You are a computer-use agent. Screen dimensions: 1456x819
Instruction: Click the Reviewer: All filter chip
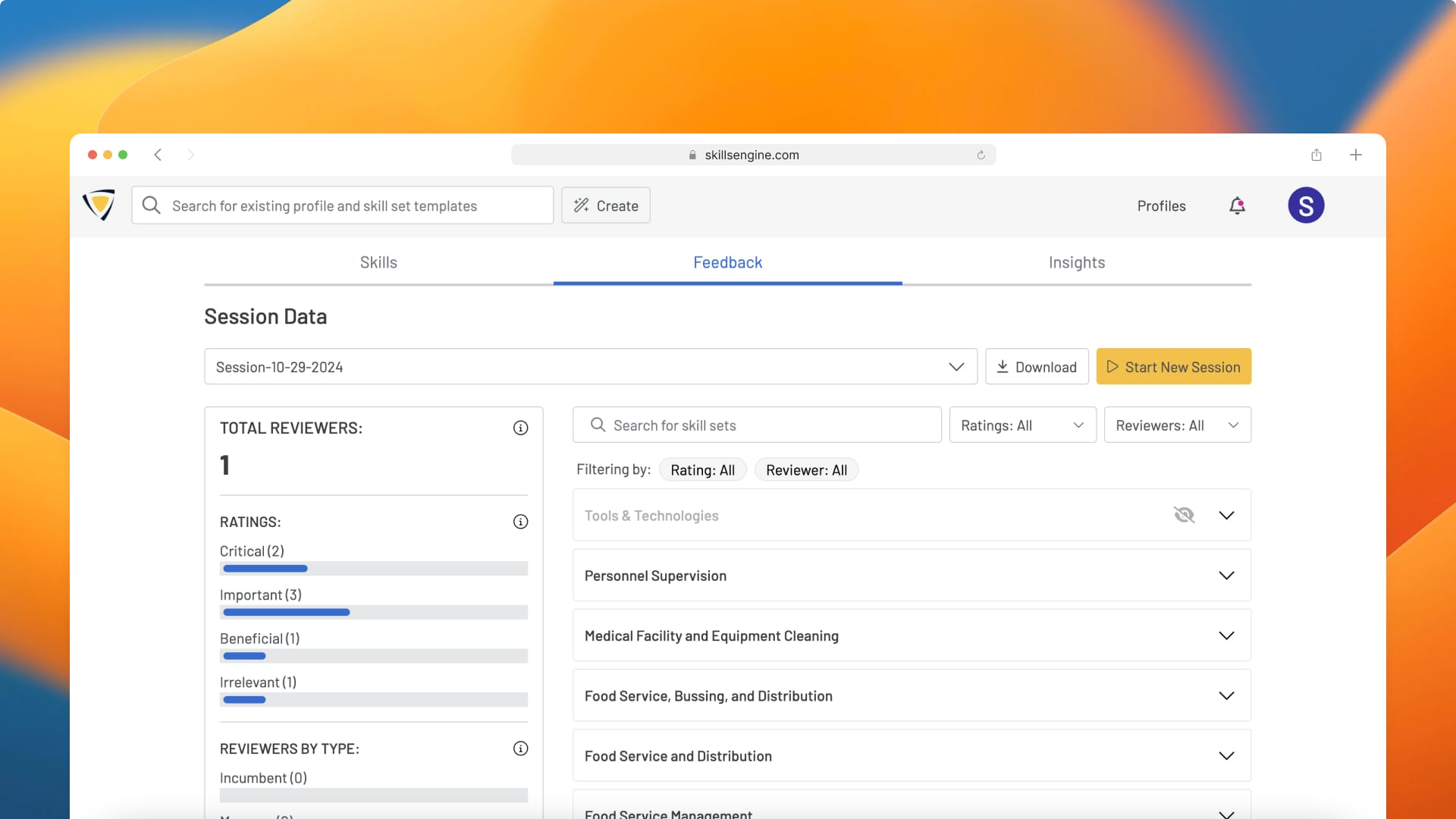coord(806,469)
